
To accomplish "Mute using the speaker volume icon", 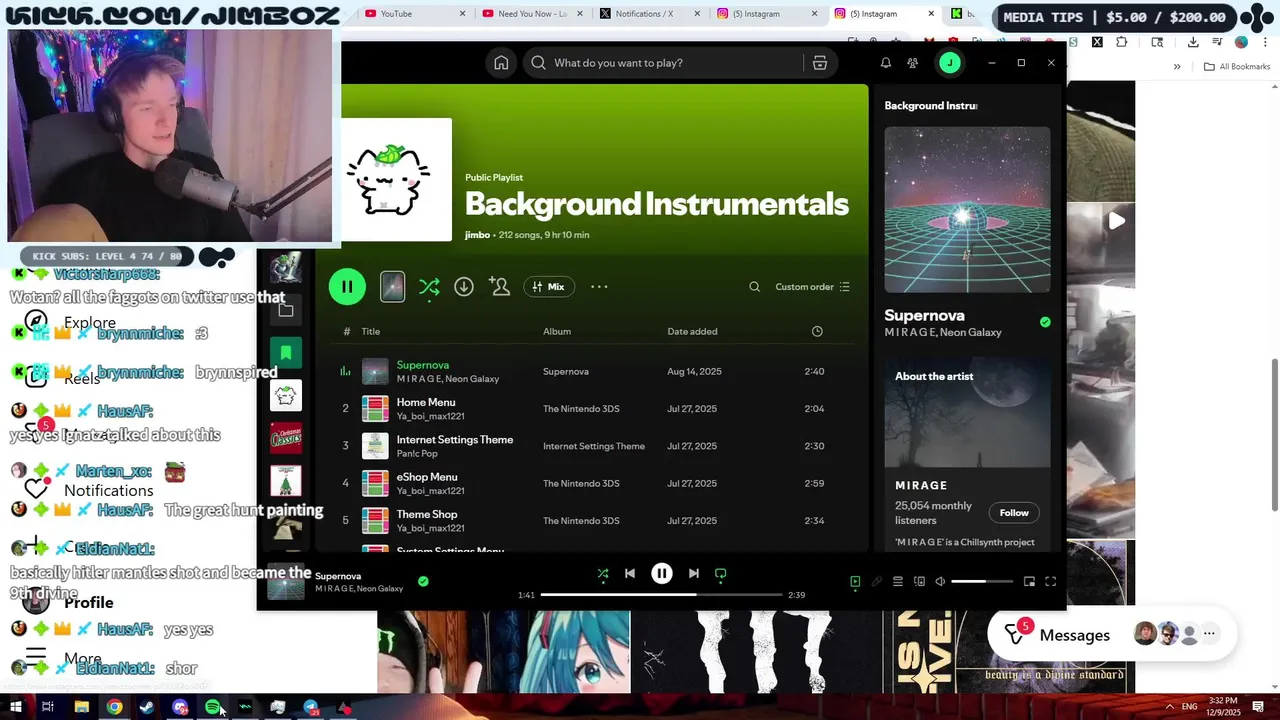I will pos(940,581).
